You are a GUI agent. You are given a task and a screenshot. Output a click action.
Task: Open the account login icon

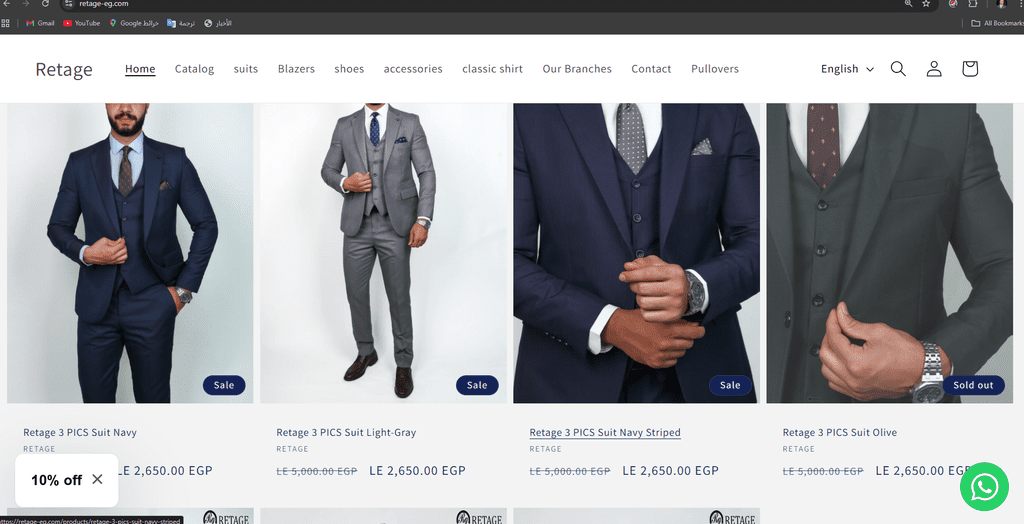[x=934, y=69]
